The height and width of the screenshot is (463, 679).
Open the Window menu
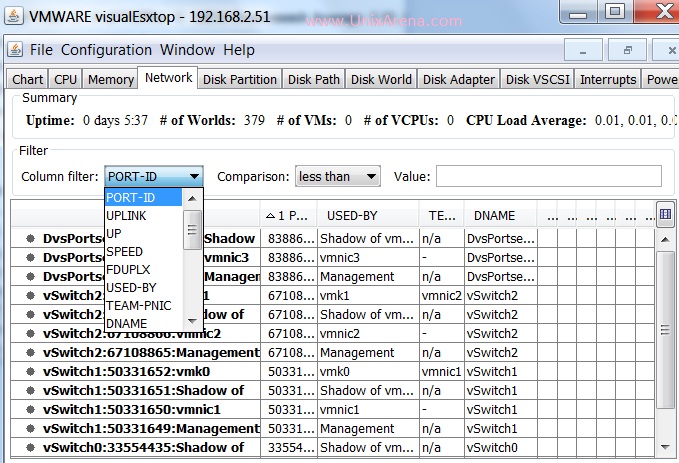187,50
